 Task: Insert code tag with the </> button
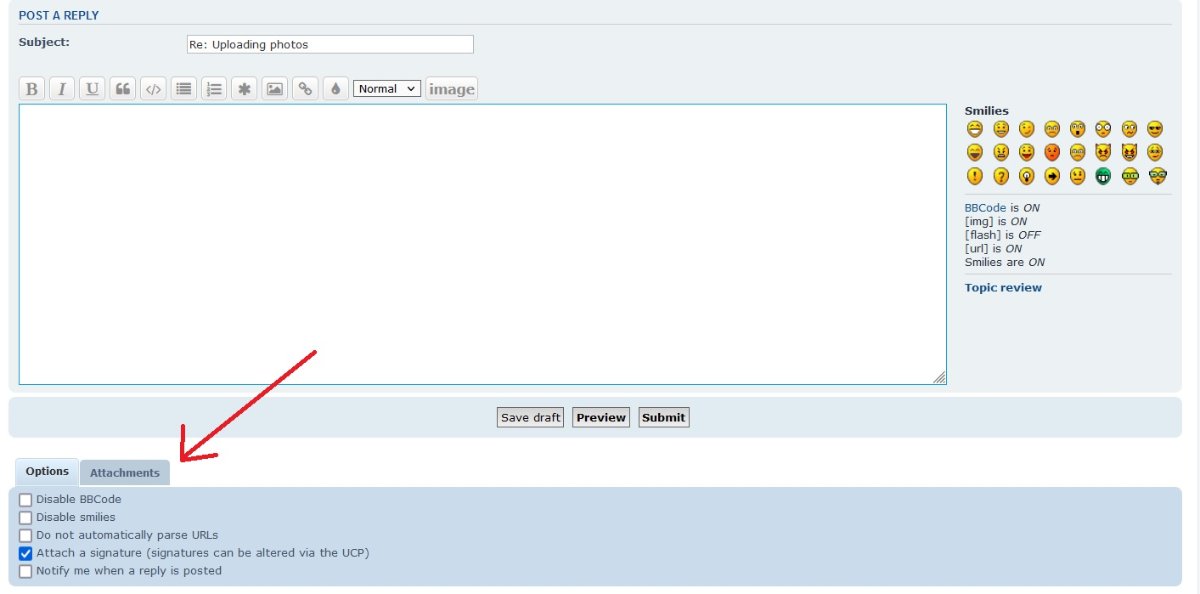click(x=153, y=89)
